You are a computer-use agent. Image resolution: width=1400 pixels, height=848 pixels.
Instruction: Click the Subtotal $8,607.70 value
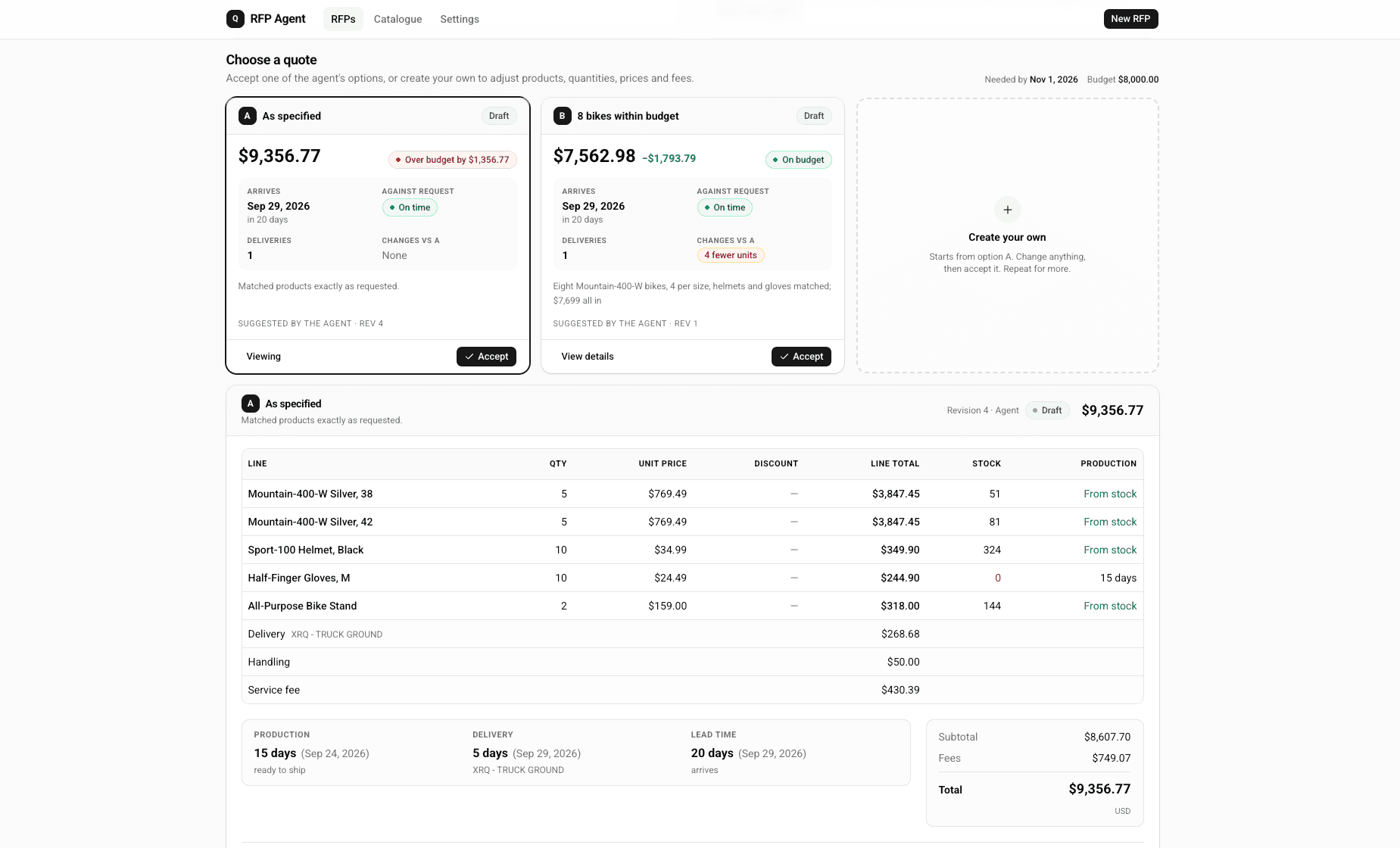click(1107, 737)
